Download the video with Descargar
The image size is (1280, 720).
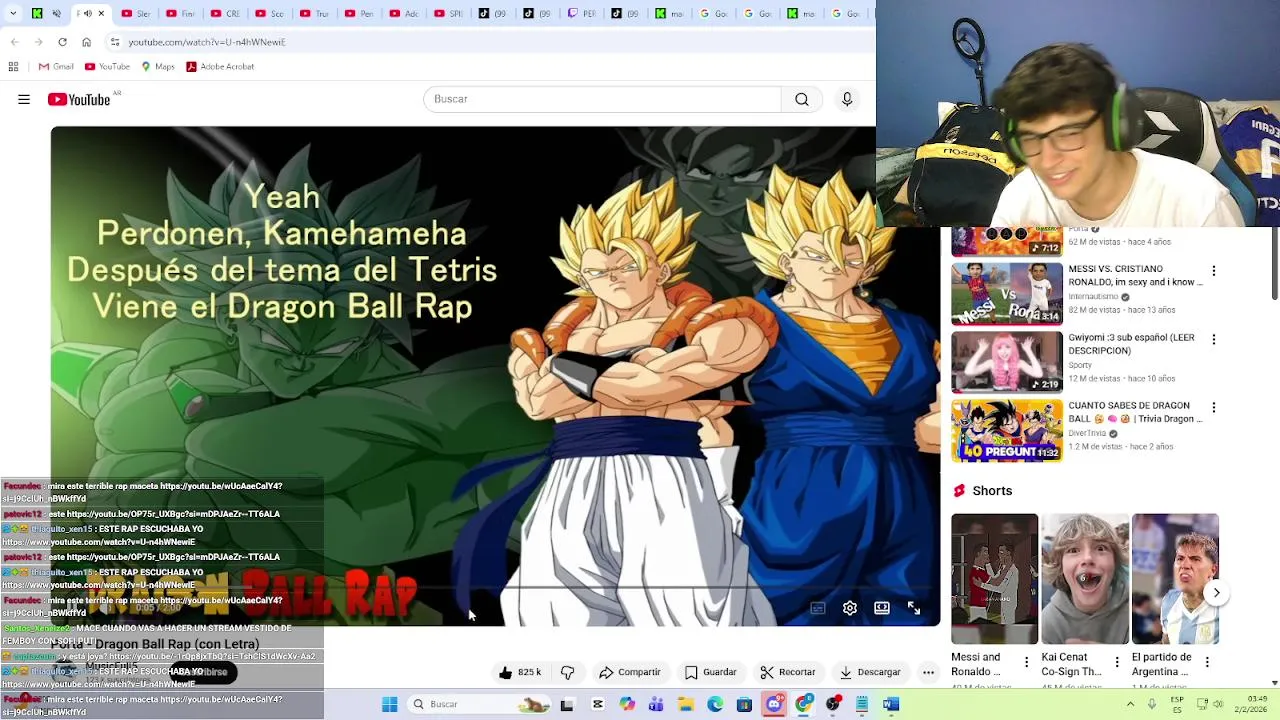coord(870,672)
